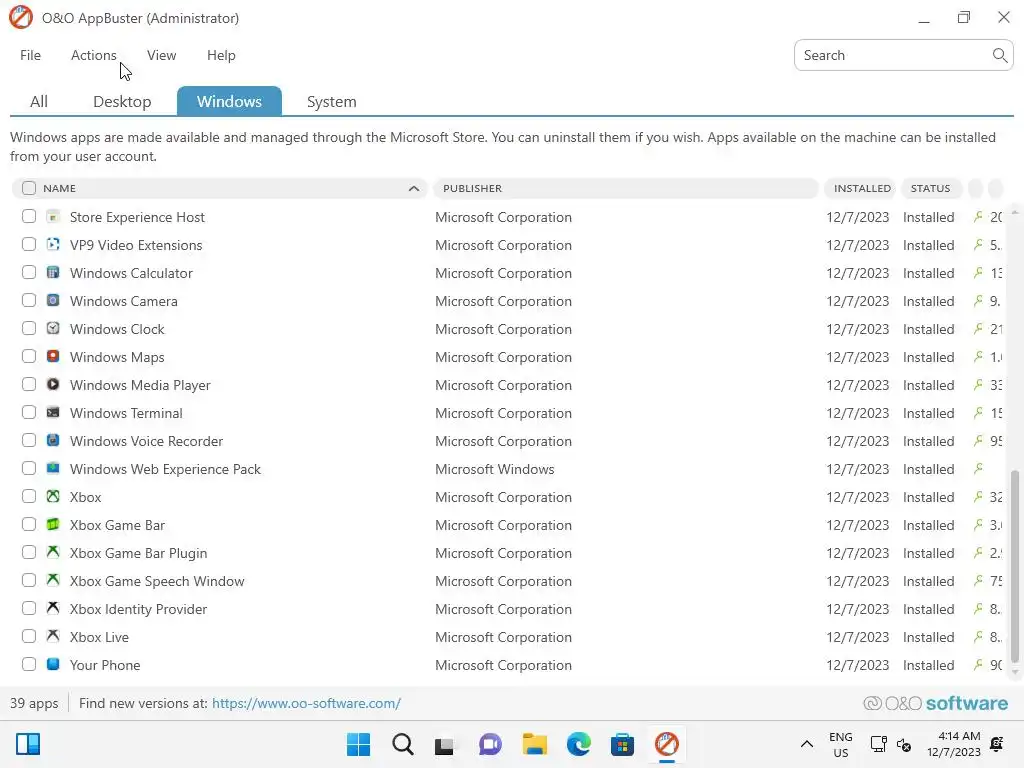The width and height of the screenshot is (1024, 768).
Task: Sort by the PUBLISHER column header
Action: click(x=625, y=188)
